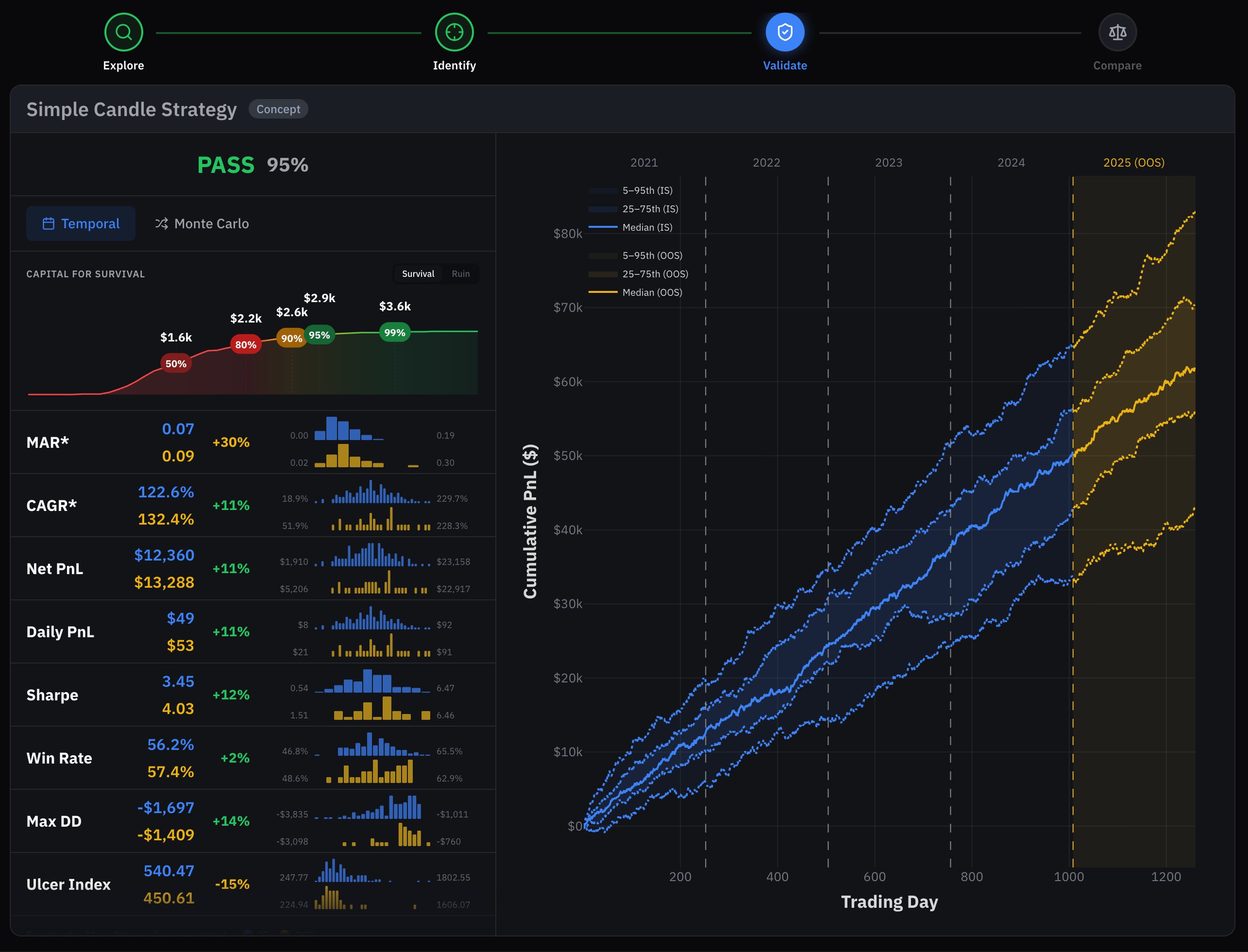1248x952 pixels.
Task: Click the 99% survival marker on the capital chart
Action: point(394,333)
